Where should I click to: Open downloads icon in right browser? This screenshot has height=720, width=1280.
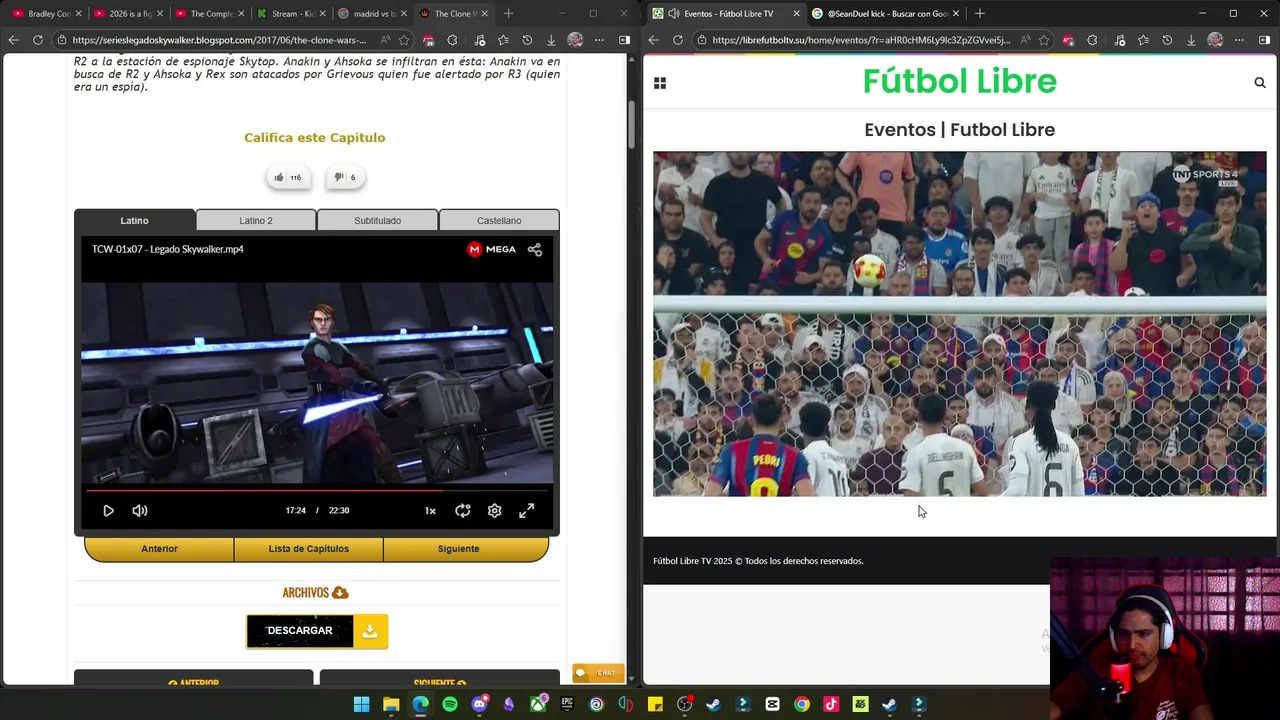click(1191, 40)
